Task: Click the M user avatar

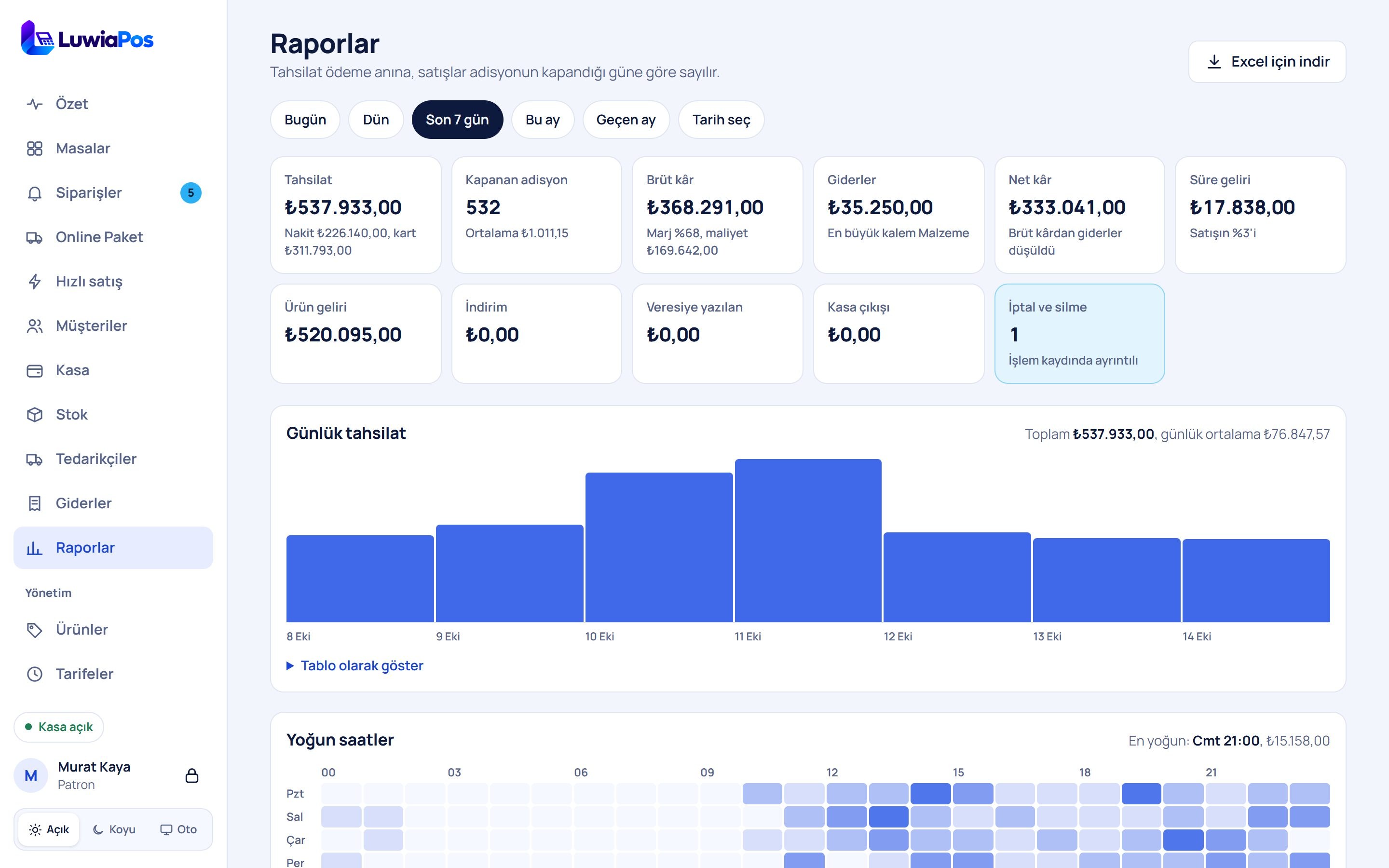Action: point(30,775)
